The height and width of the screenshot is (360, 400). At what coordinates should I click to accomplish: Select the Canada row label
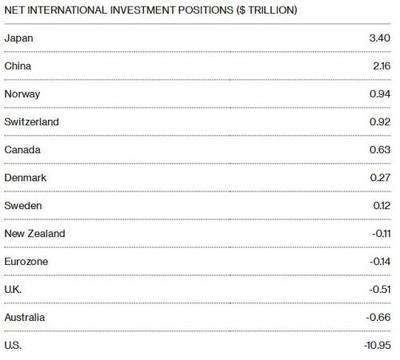pyautogui.click(x=22, y=150)
